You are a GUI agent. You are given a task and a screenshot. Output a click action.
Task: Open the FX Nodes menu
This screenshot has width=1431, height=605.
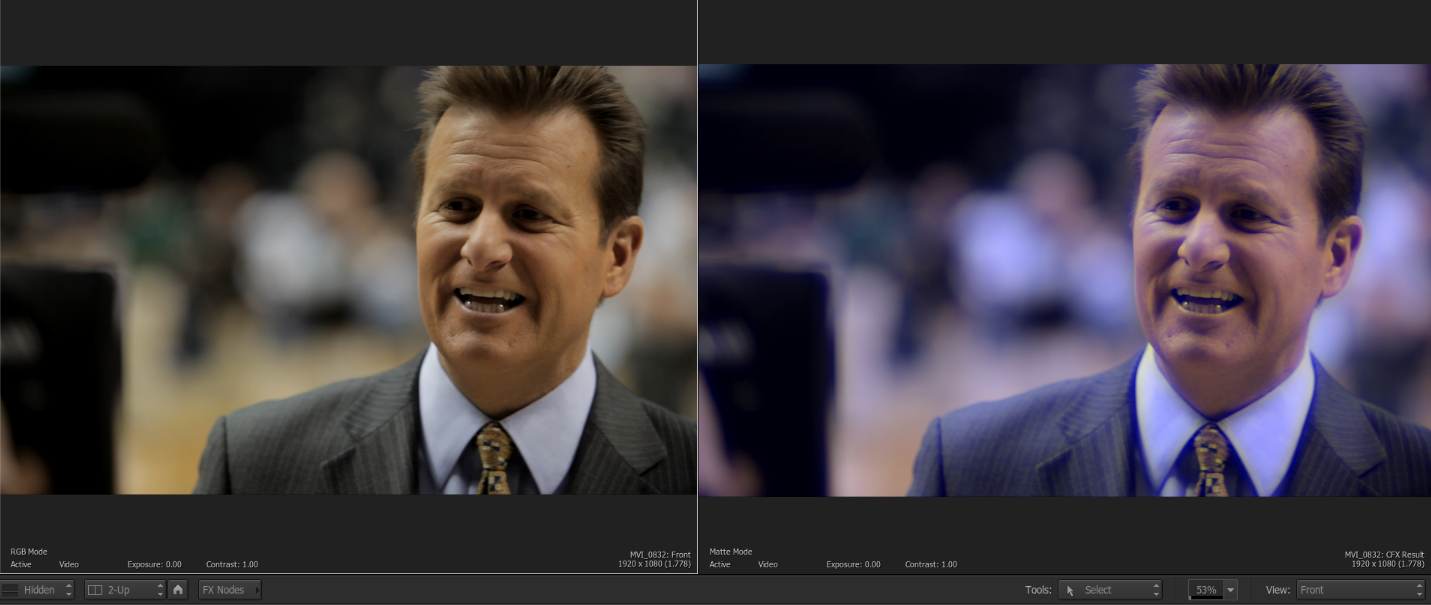229,590
